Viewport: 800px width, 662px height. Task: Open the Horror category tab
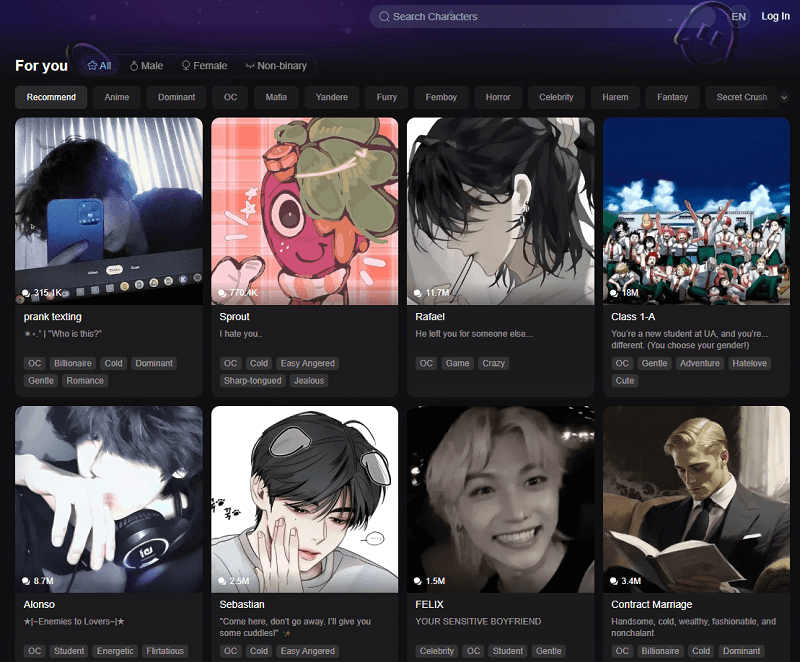(498, 97)
